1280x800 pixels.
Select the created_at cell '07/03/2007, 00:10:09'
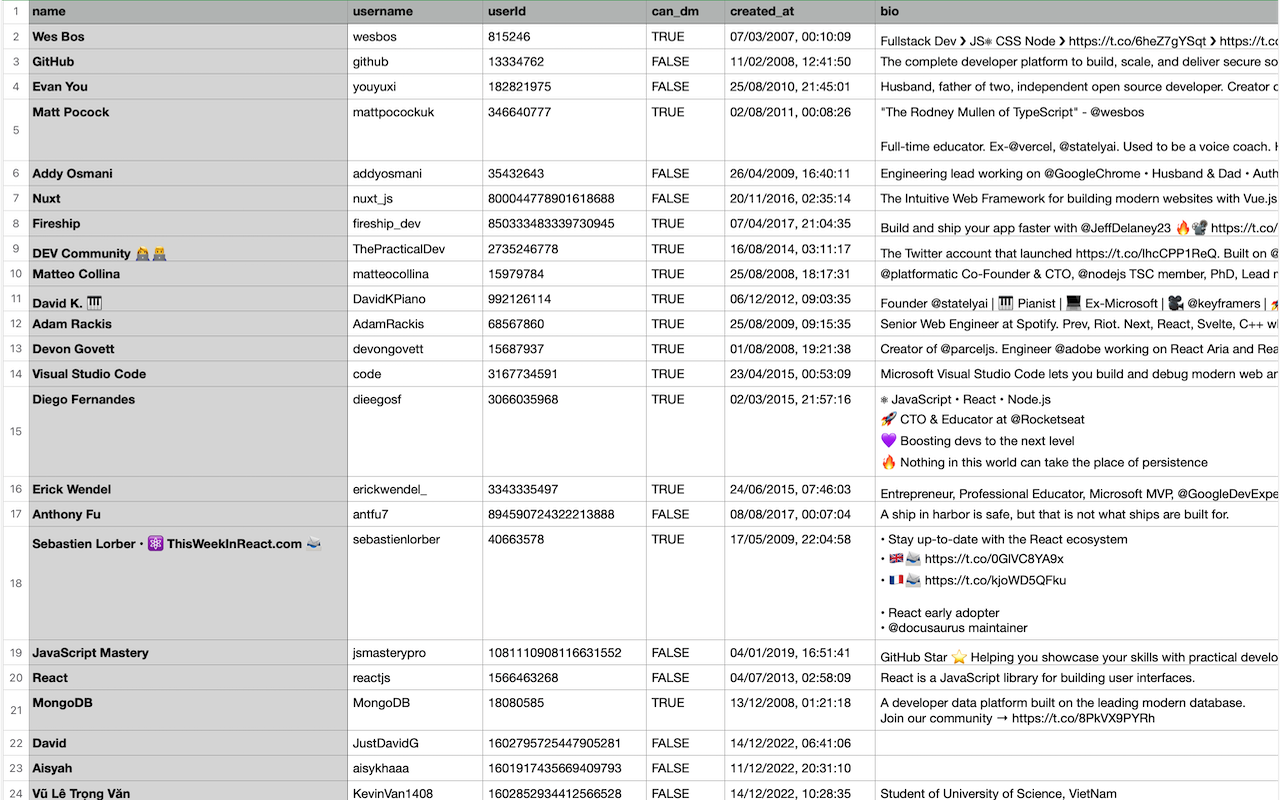point(800,37)
